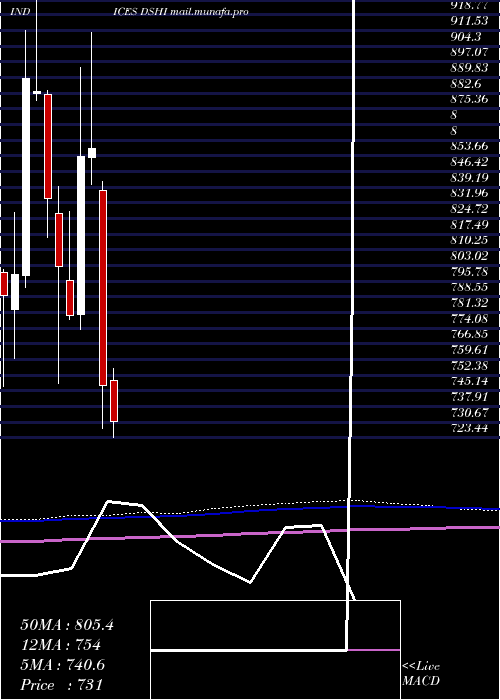The height and width of the screenshot is (700, 500).
Task: Click the tallest white candlestick body
Action: pyautogui.click(x=26, y=177)
